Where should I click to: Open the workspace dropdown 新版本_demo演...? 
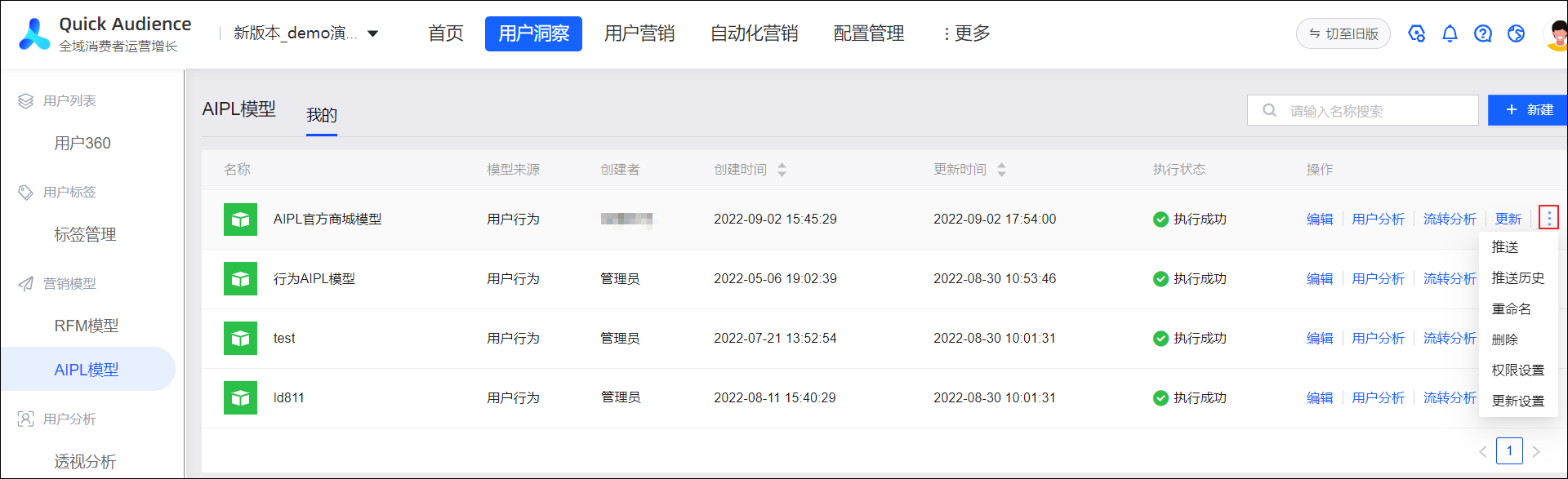305,33
